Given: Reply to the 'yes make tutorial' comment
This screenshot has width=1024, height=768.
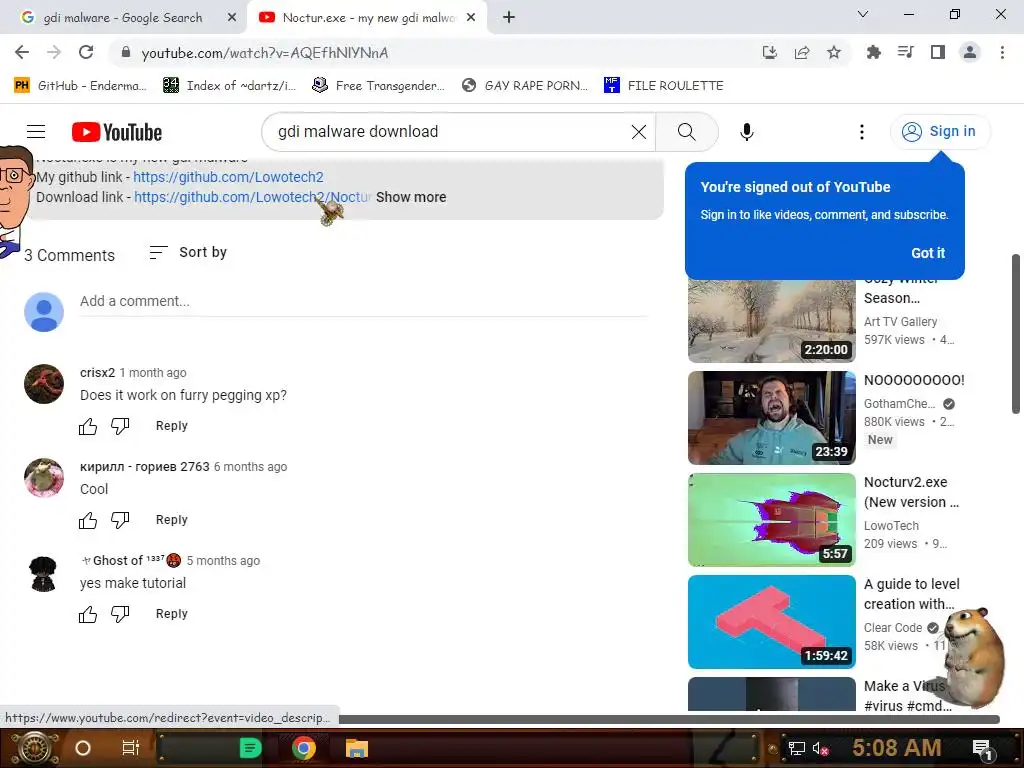Looking at the screenshot, I should (172, 614).
